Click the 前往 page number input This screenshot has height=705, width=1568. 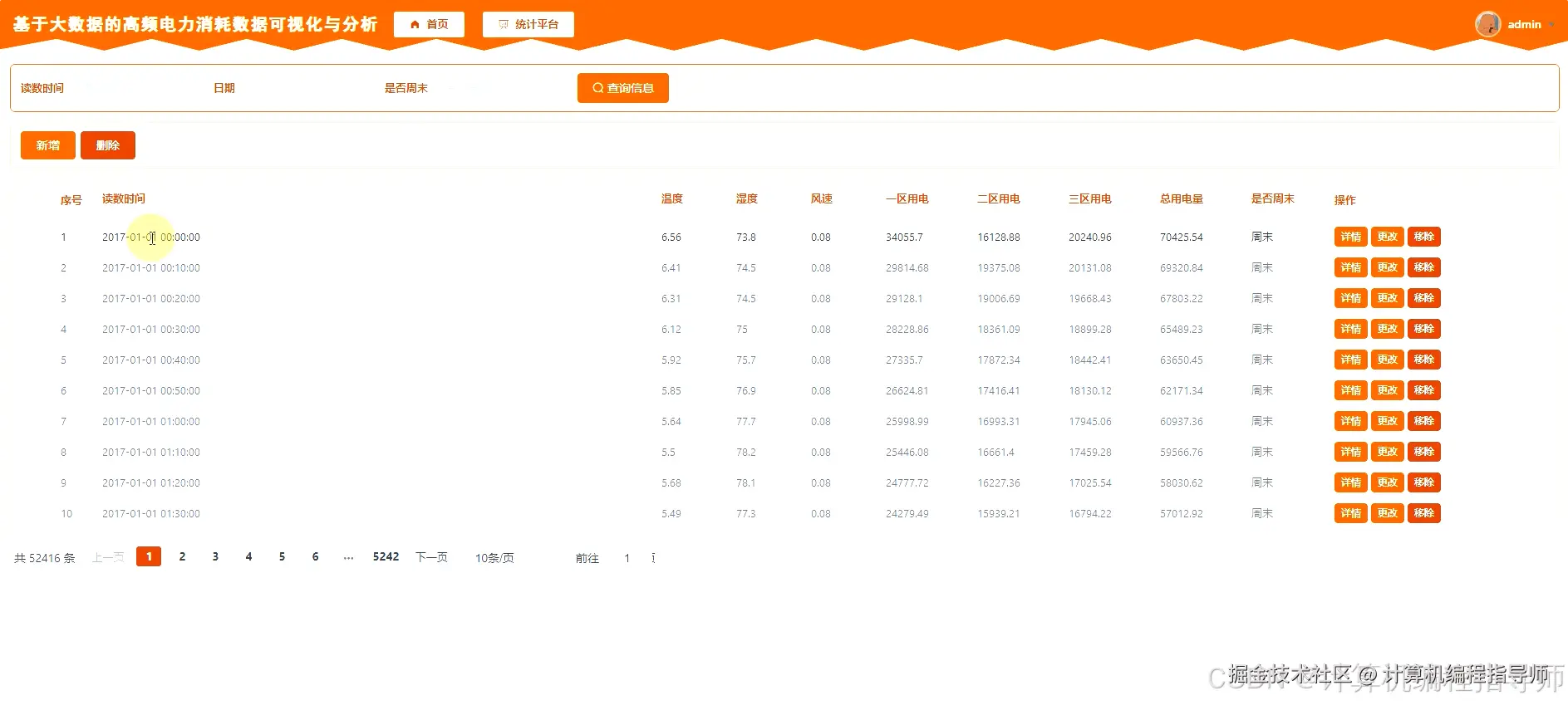[x=627, y=558]
